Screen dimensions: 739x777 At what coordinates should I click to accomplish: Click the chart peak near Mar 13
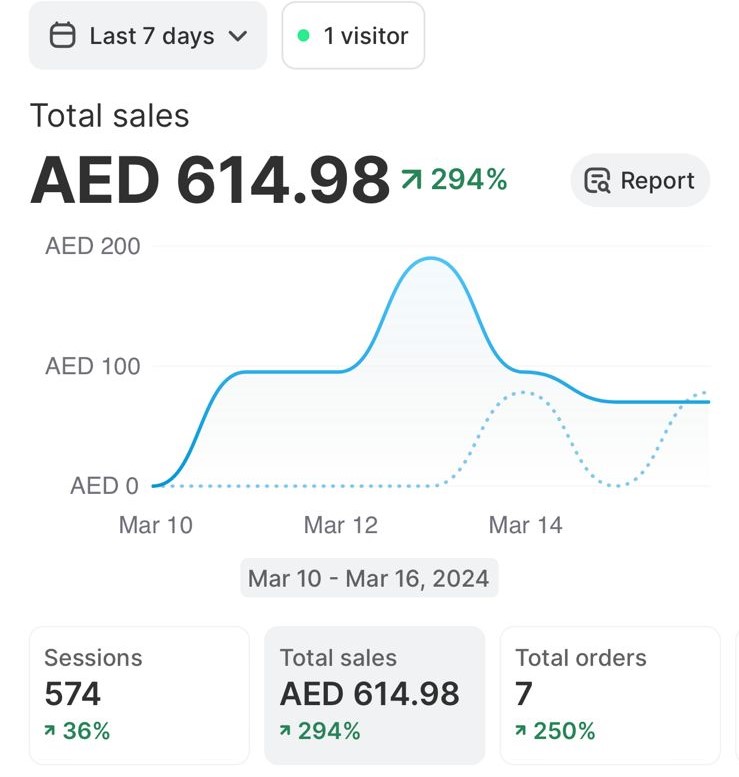430,259
